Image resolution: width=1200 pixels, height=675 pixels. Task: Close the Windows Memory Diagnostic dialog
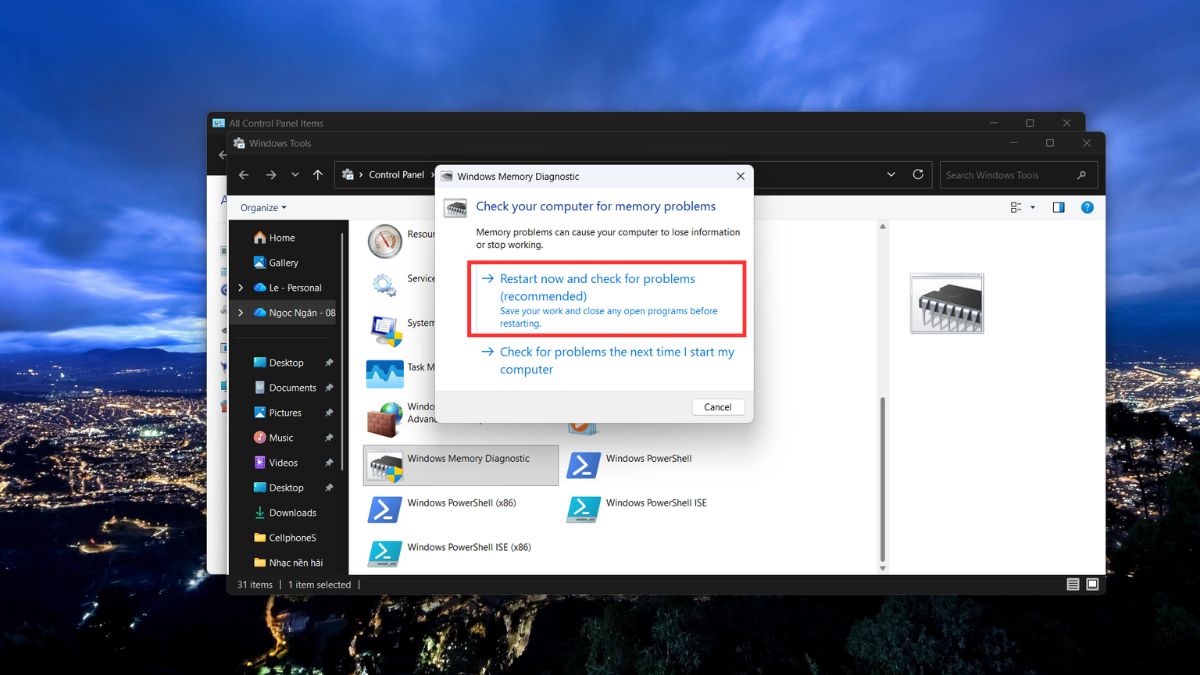click(x=740, y=176)
